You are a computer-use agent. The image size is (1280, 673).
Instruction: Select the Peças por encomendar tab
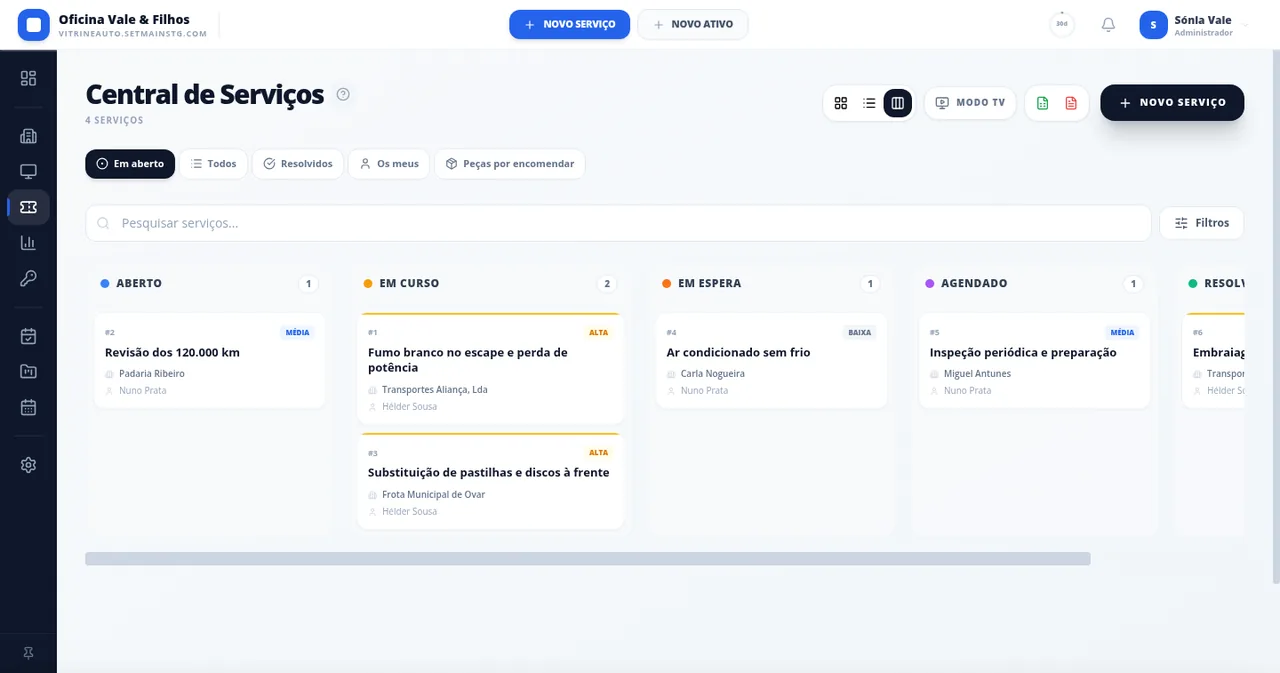pos(509,164)
